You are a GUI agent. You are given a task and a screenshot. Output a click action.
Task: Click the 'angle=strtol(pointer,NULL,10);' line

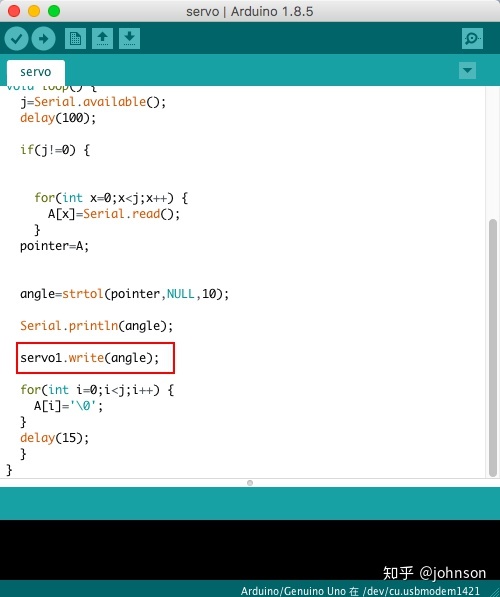(125, 294)
